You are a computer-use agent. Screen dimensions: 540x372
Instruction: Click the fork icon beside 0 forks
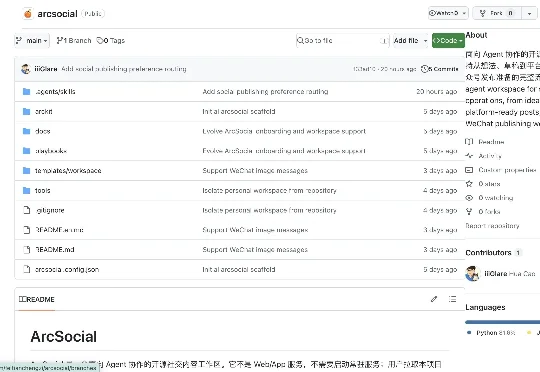[469, 211]
